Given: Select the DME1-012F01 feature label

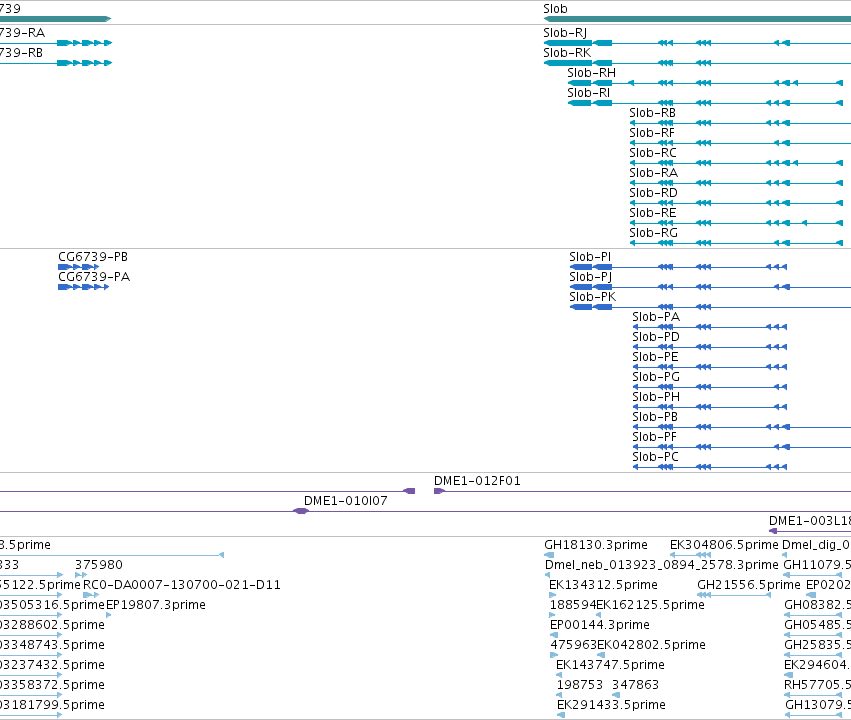Looking at the screenshot, I should click(477, 481).
